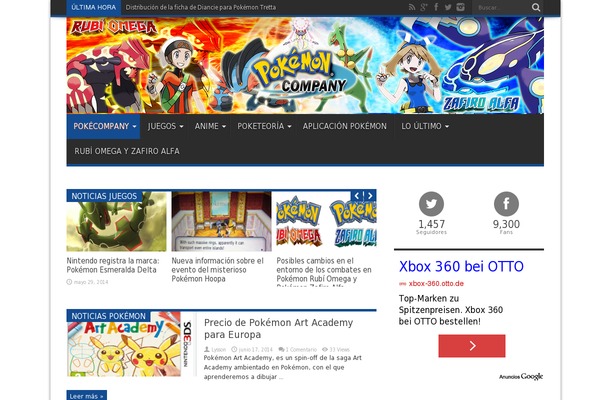600x400 pixels.
Task: Expand the Pokécompany menu
Action: (x=103, y=126)
